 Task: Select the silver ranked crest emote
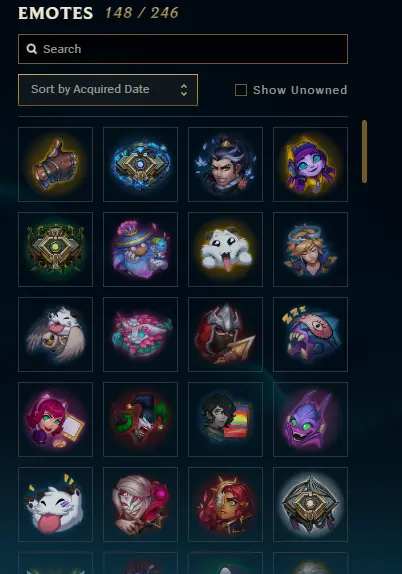[310, 504]
